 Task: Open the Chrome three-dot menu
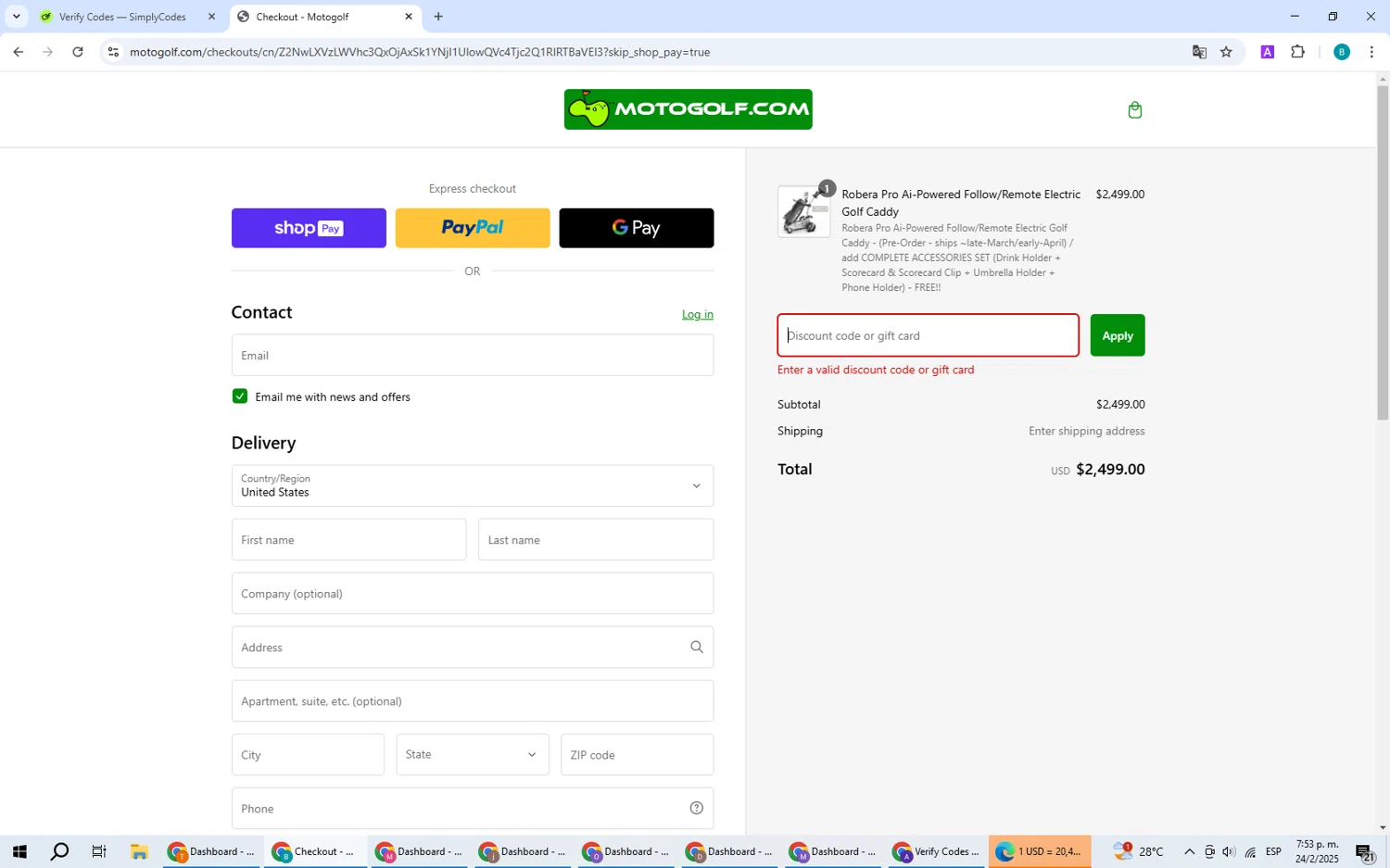coord(1371,52)
